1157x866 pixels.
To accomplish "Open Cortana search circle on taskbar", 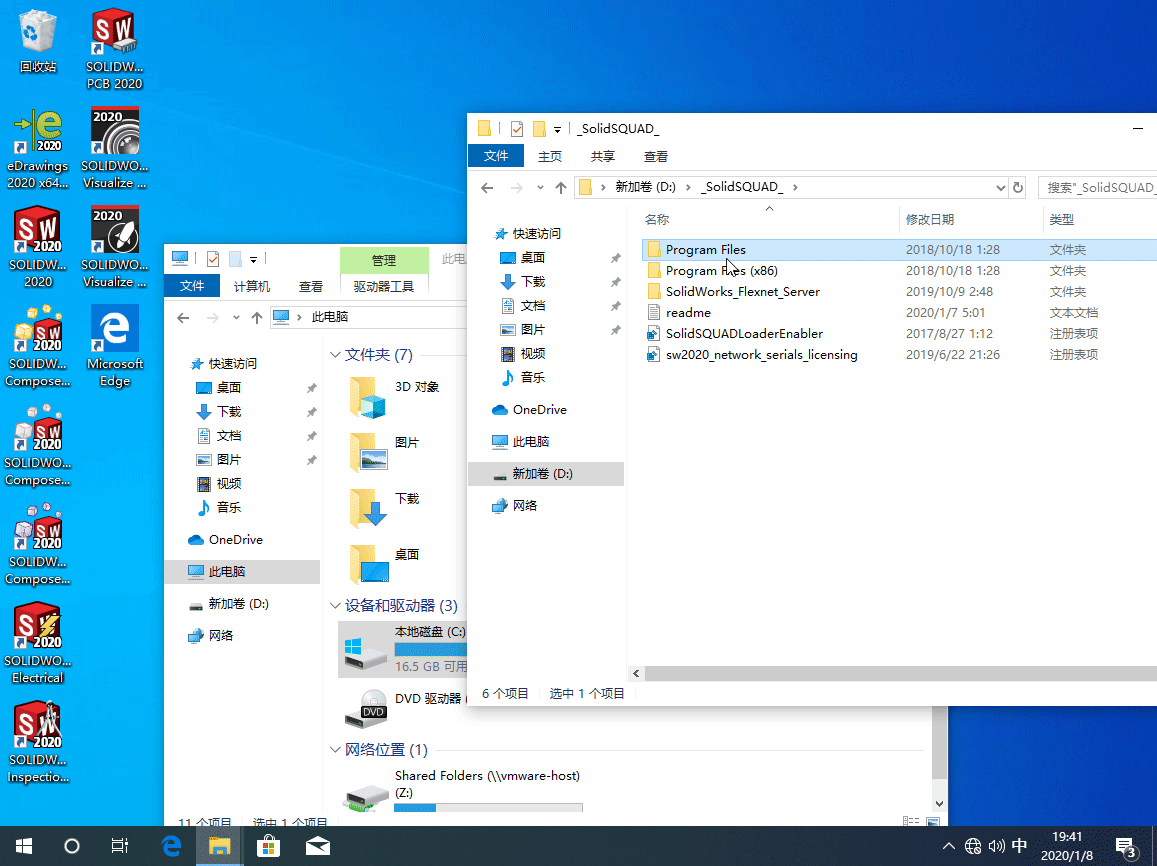I will tap(72, 846).
